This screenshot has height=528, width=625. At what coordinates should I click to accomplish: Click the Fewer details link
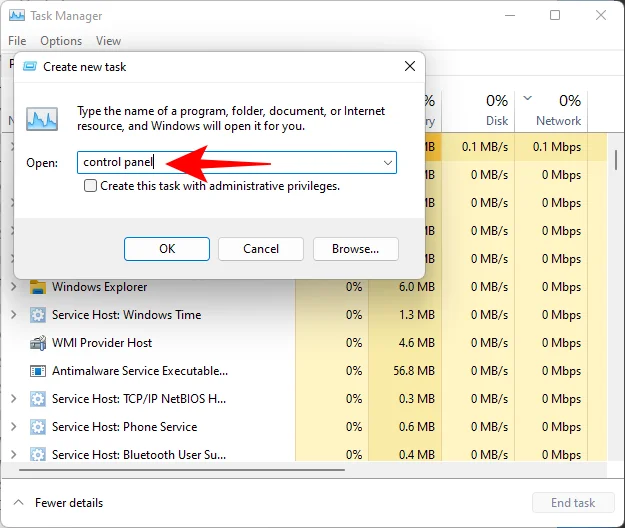pos(69,503)
